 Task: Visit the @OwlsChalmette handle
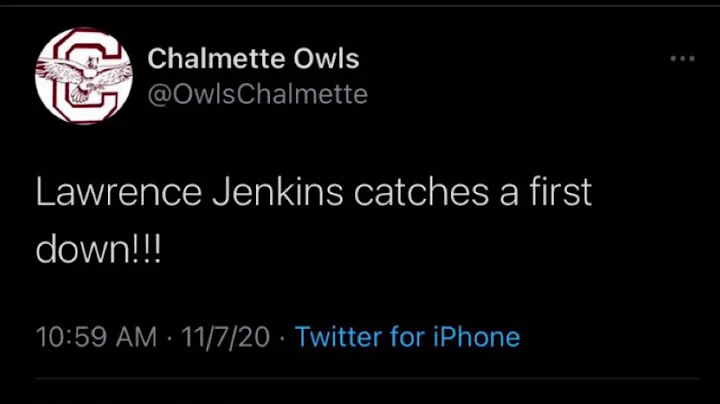tap(257, 94)
